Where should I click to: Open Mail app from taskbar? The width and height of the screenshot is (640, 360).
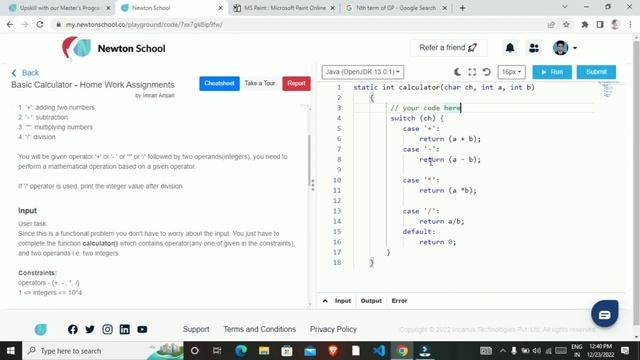click(x=310, y=351)
